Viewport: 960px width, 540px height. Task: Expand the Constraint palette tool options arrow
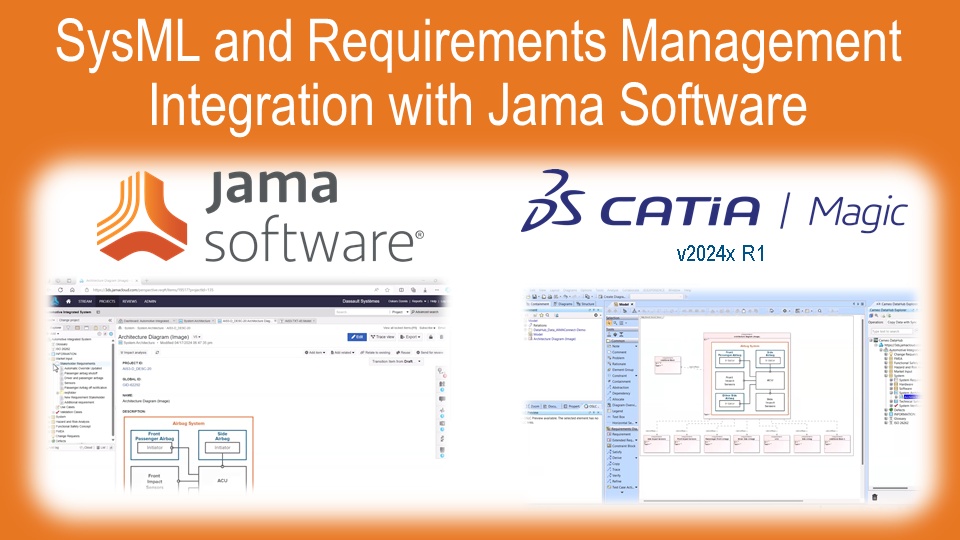[636, 376]
